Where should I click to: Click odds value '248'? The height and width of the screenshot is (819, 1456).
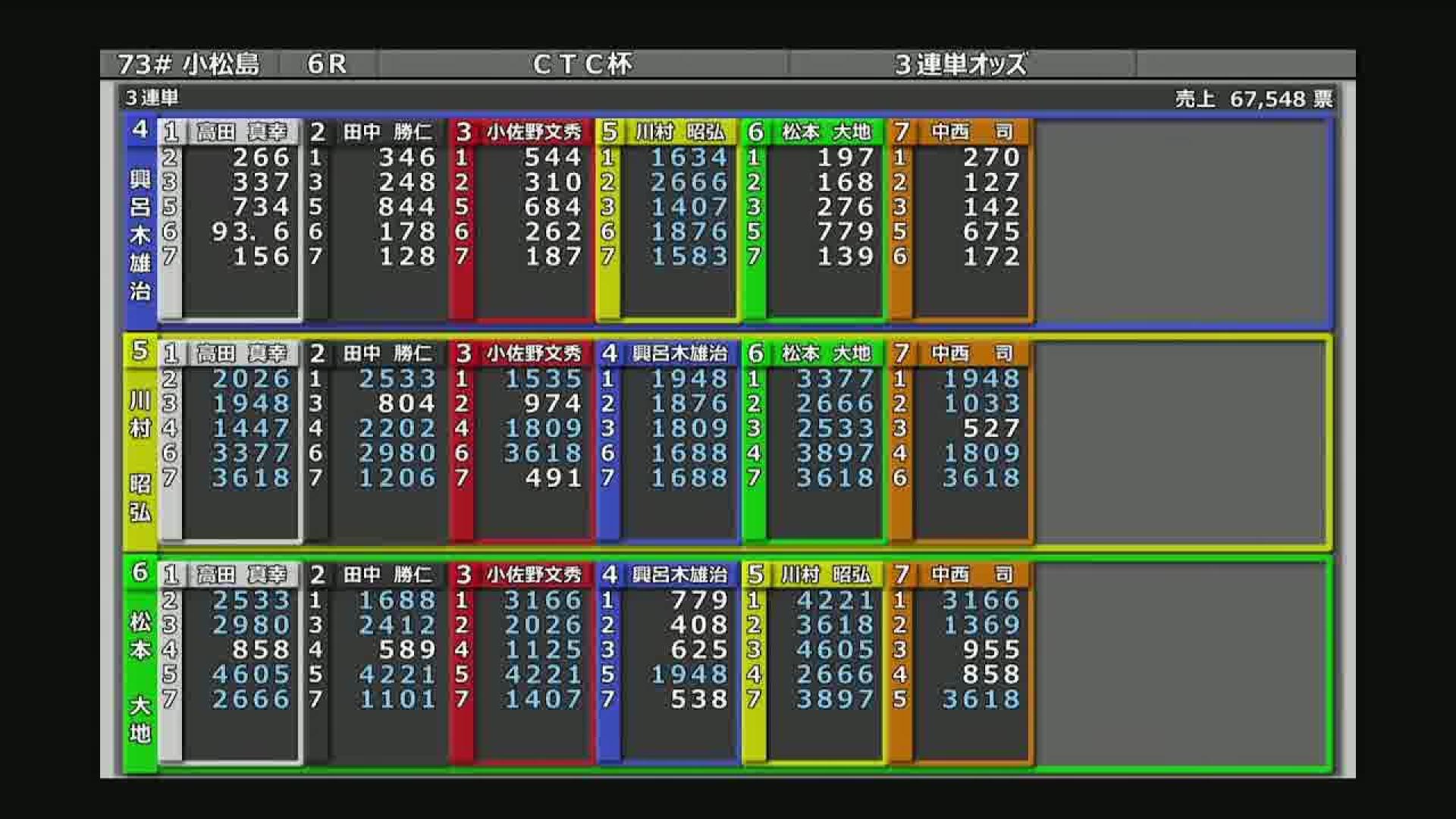pos(407,183)
